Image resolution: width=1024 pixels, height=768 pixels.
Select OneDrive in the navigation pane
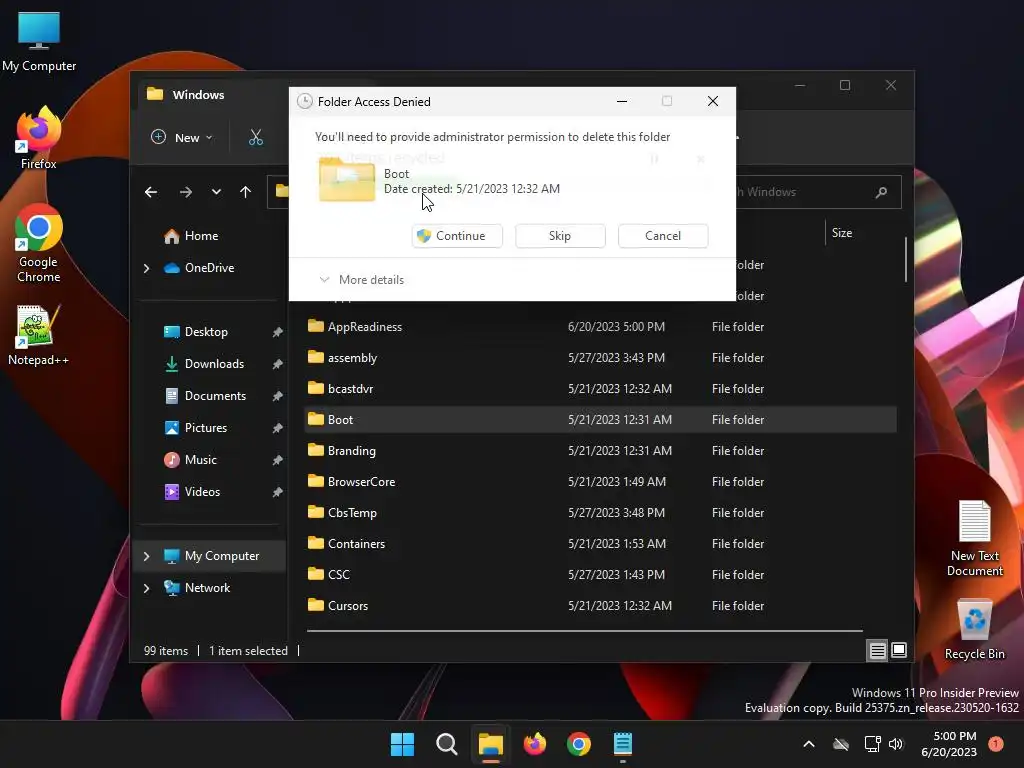(x=199, y=268)
